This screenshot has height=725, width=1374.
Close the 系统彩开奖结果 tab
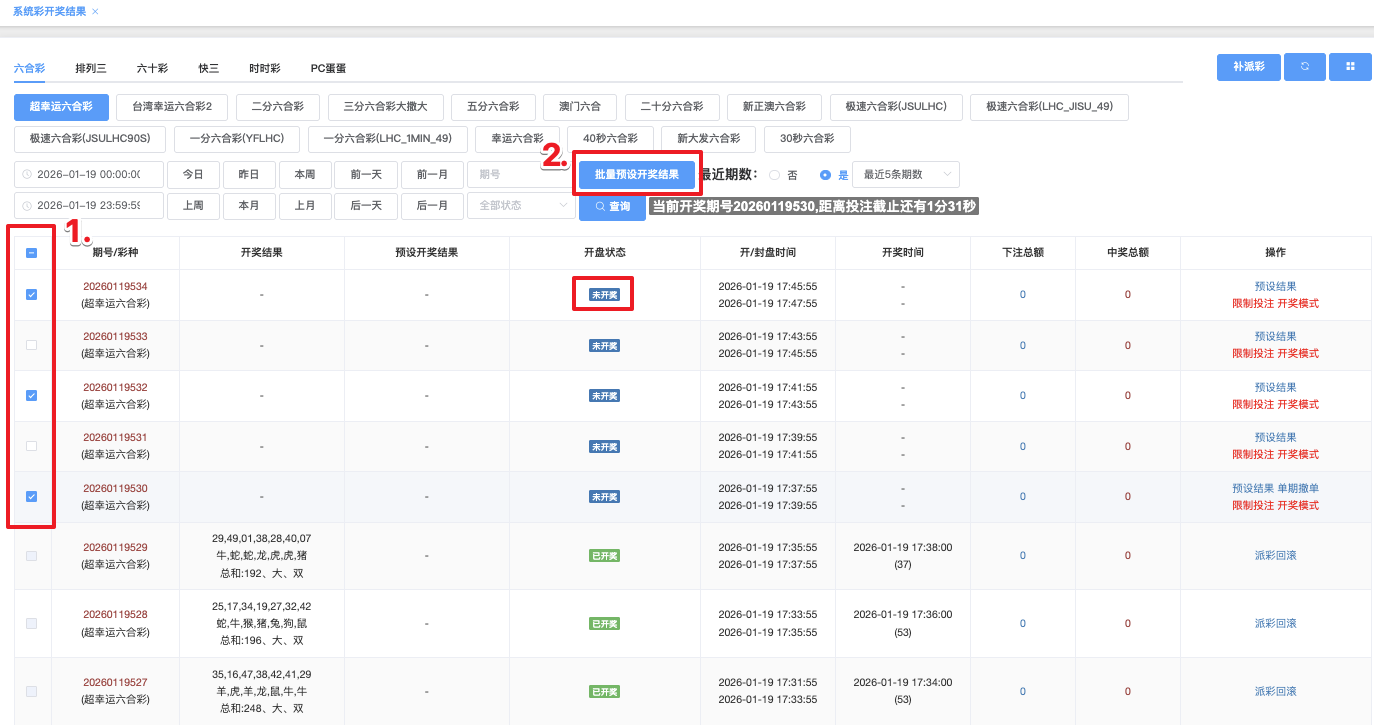(x=95, y=11)
